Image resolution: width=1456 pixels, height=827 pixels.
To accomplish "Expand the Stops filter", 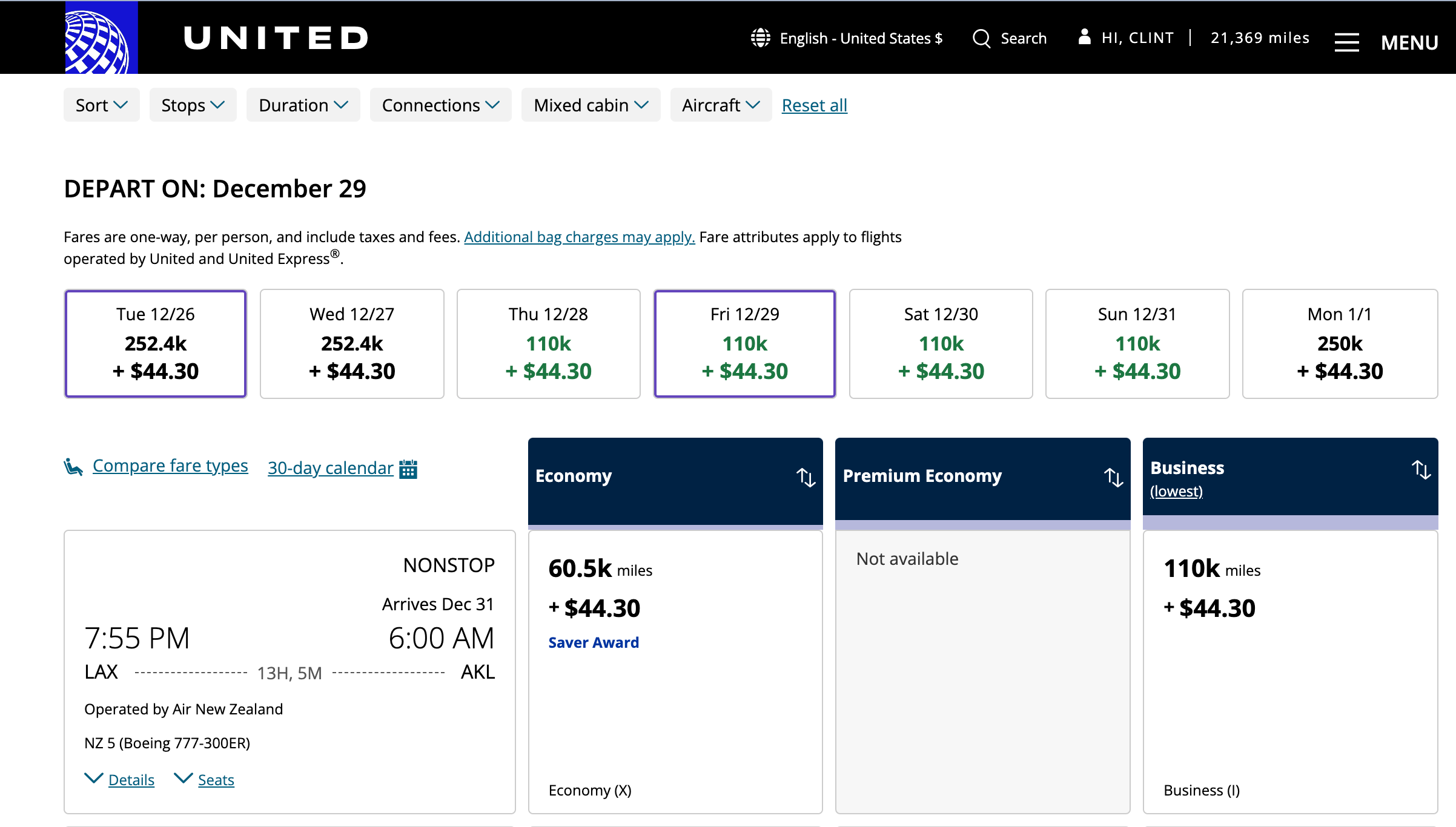I will point(193,104).
